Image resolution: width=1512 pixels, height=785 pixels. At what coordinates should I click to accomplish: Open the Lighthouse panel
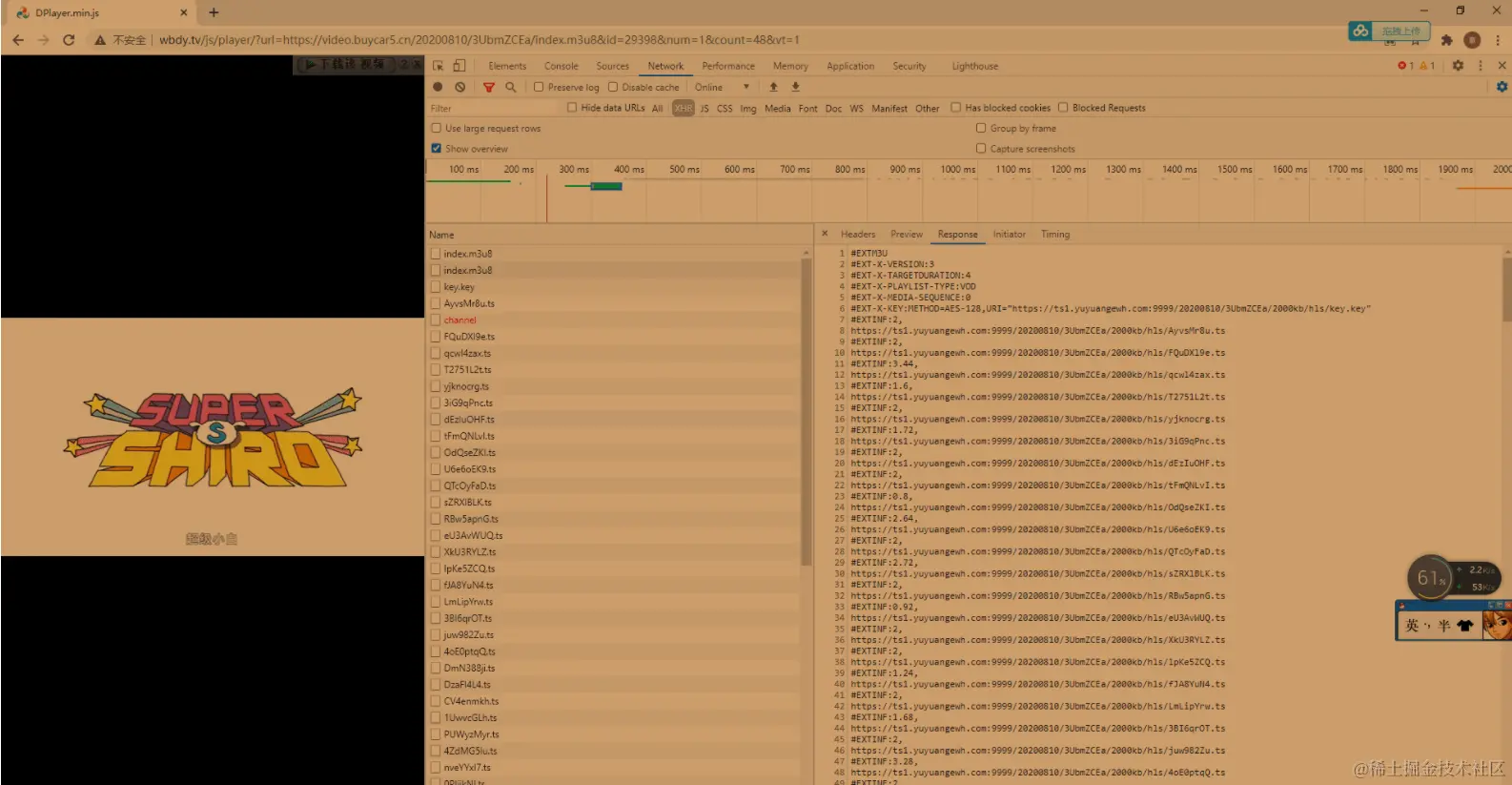[975, 66]
